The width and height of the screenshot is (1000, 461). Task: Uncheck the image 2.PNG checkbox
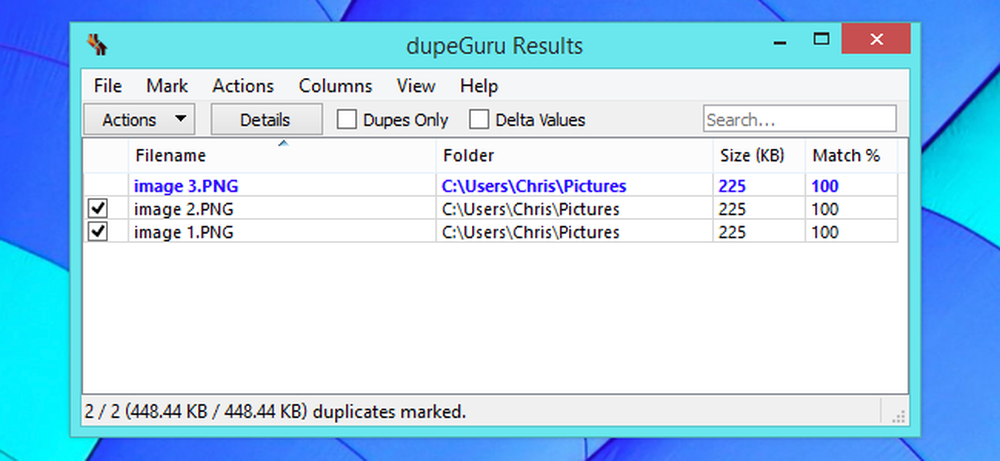click(98, 208)
